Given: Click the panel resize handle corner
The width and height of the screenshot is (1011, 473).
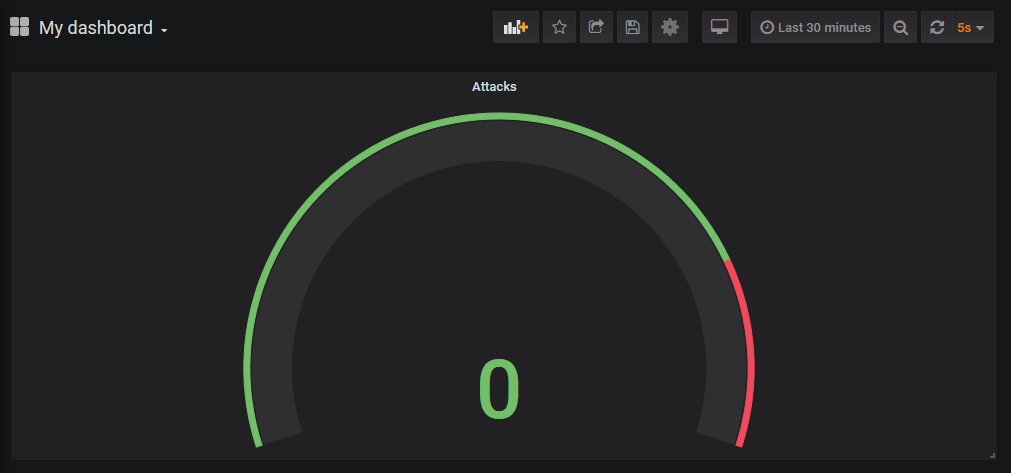Looking at the screenshot, I should (992, 455).
